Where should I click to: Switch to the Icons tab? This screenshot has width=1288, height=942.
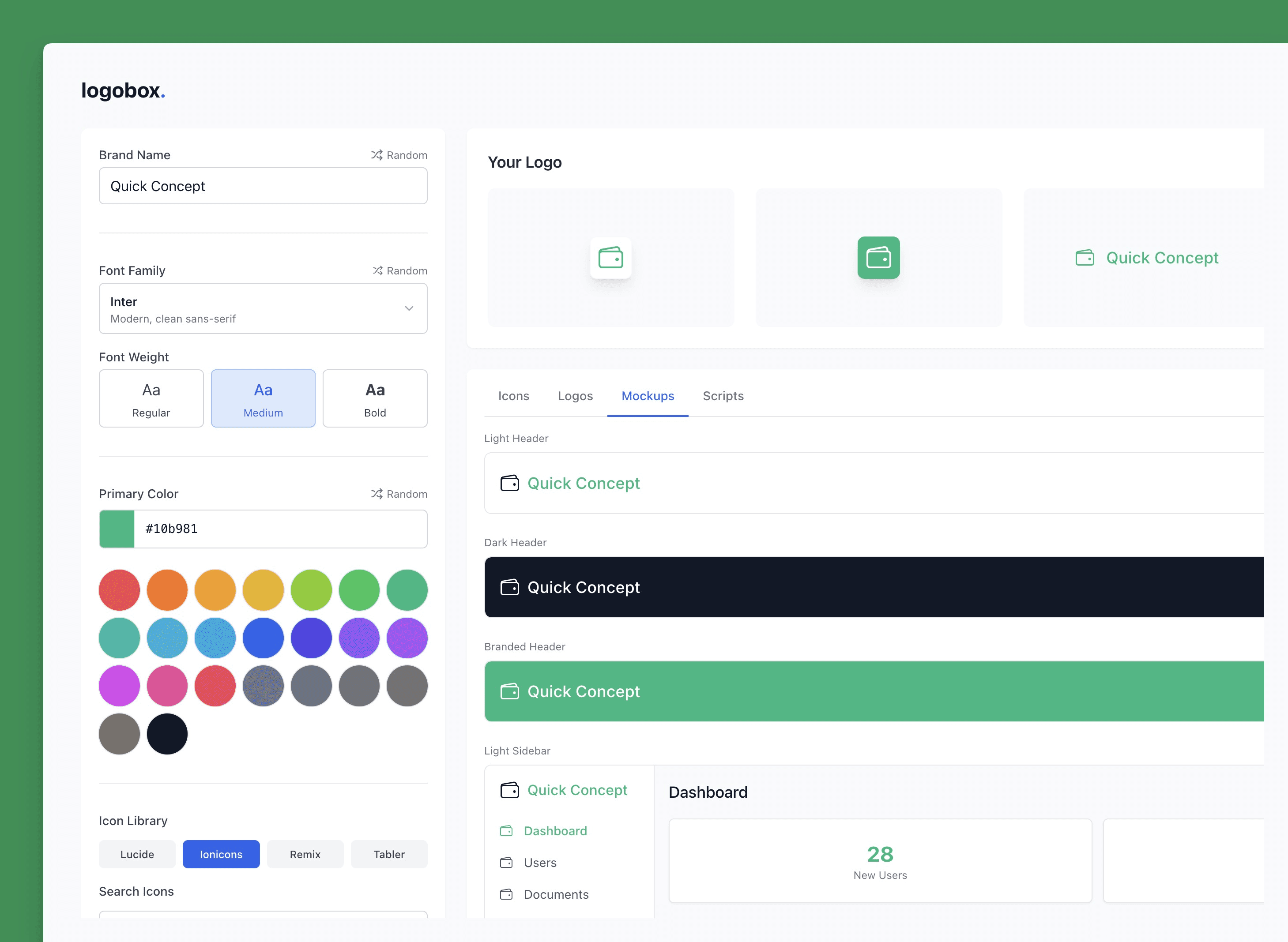coord(513,396)
